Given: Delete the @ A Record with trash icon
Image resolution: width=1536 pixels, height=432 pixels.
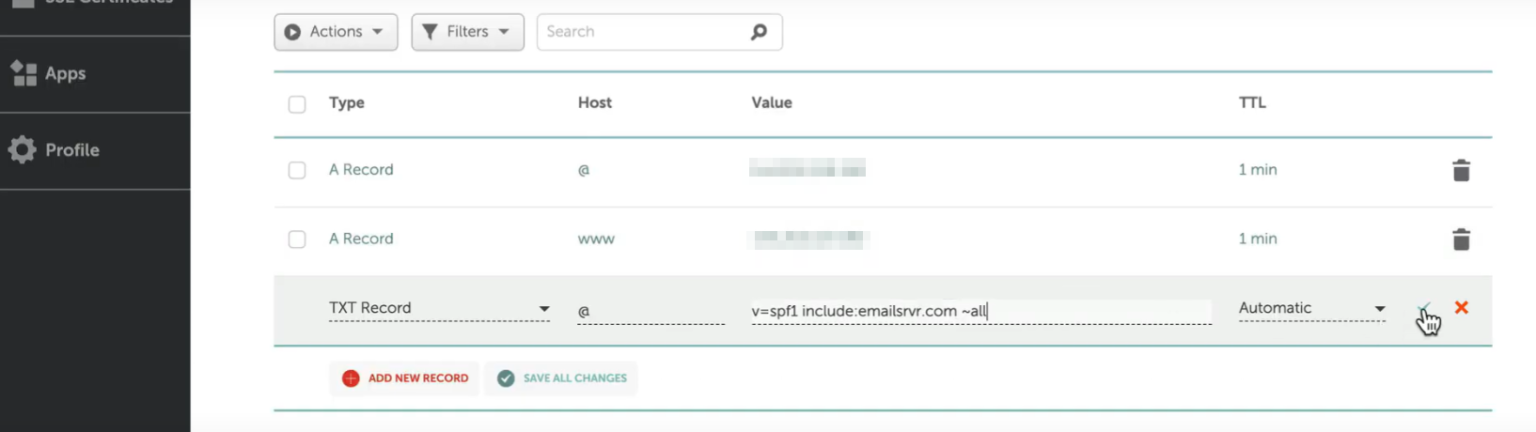Looking at the screenshot, I should pos(1461,171).
